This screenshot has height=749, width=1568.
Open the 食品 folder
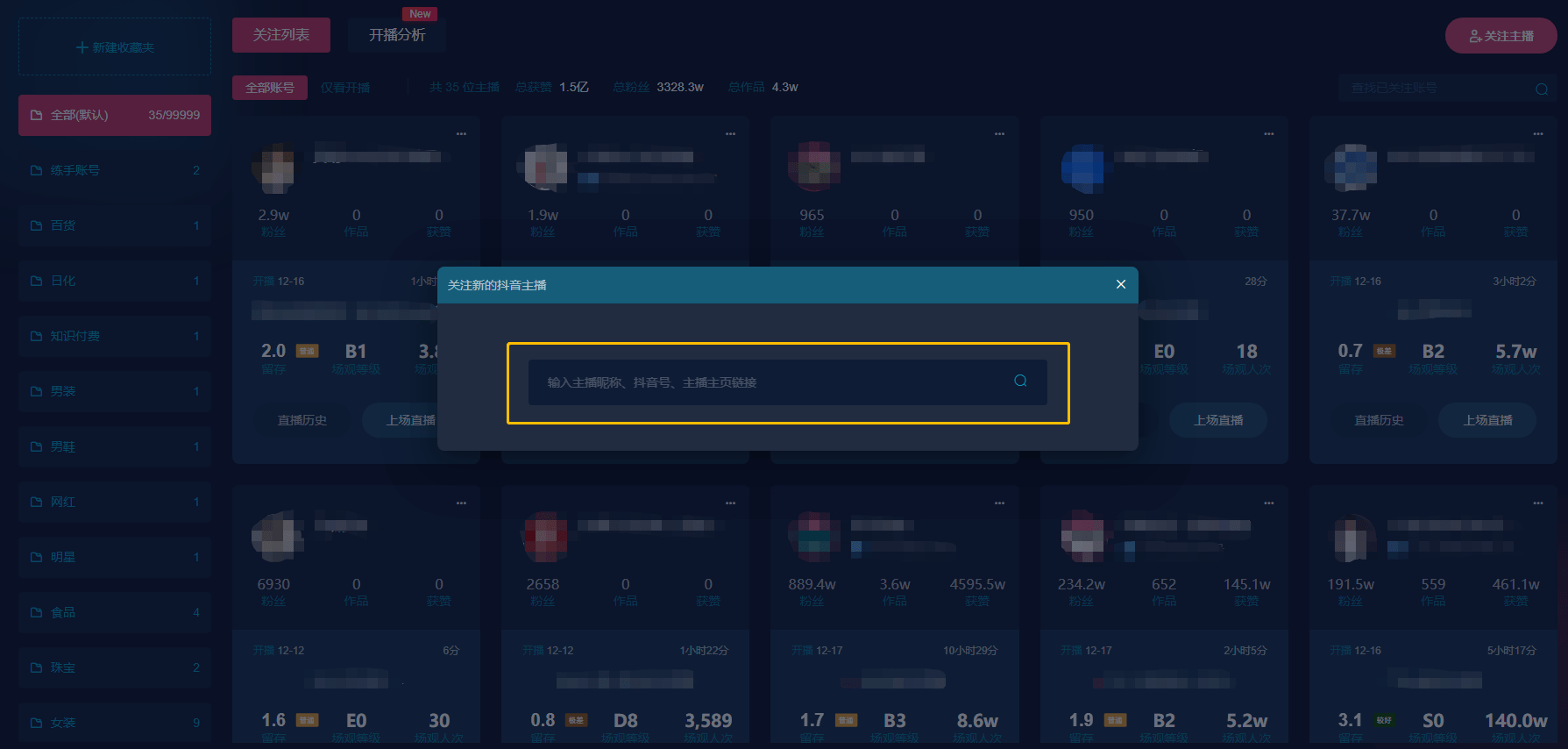pos(115,612)
